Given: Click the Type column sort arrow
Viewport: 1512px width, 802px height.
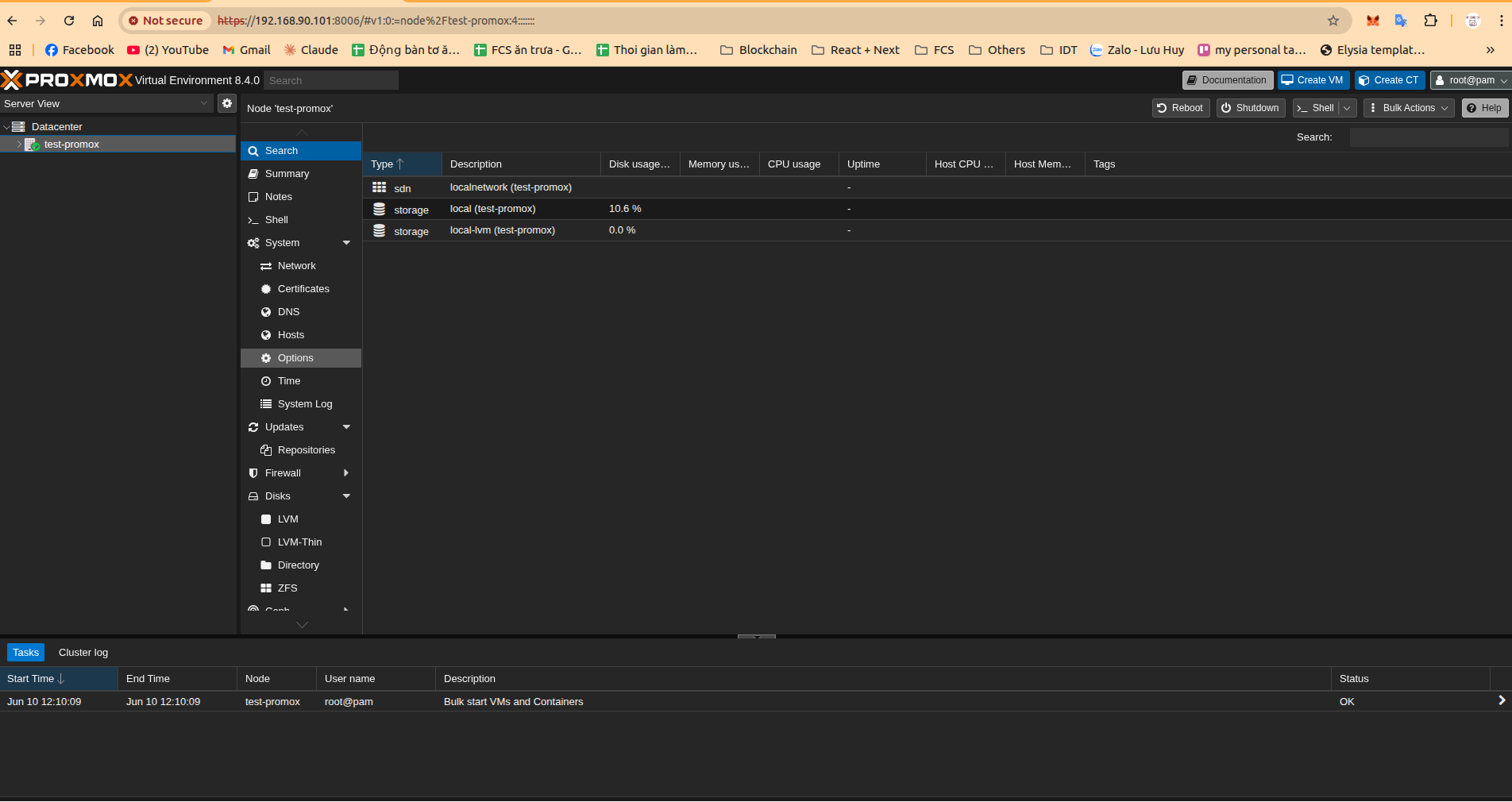Looking at the screenshot, I should click(x=399, y=163).
